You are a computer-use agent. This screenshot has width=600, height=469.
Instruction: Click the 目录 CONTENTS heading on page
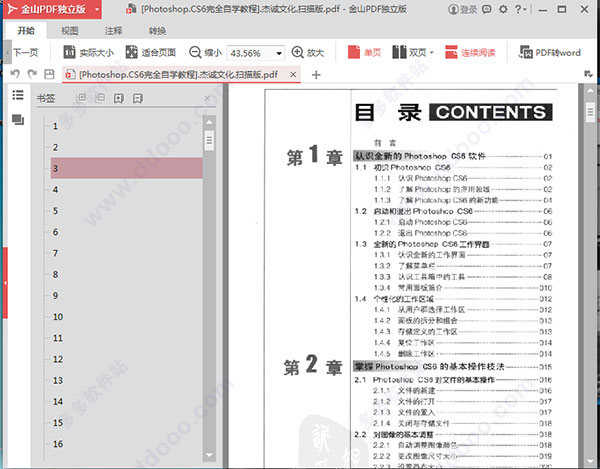[453, 112]
